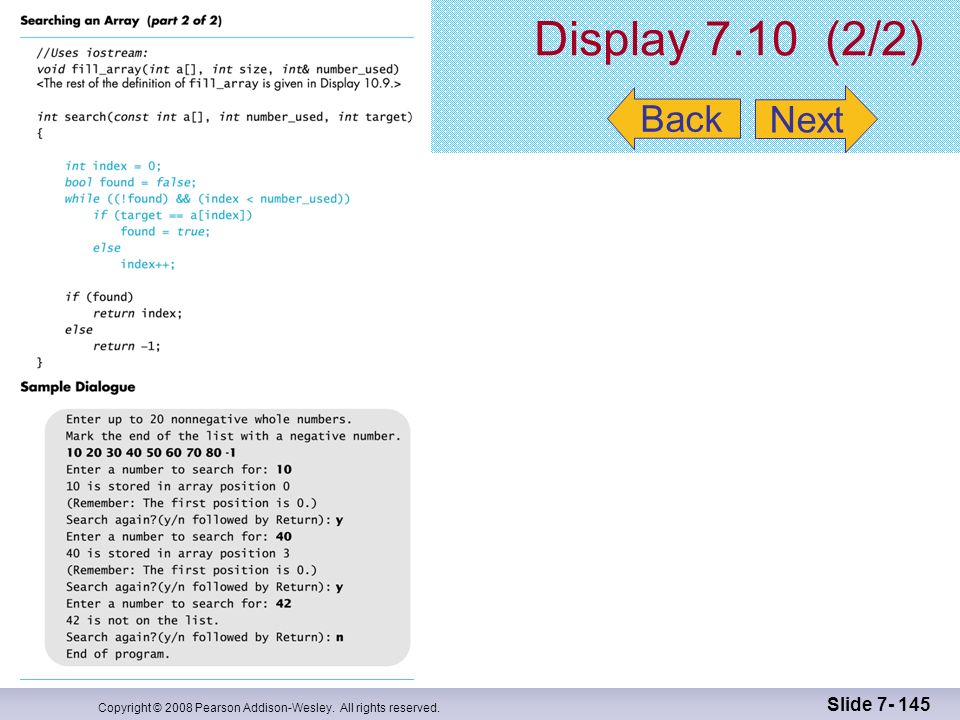Viewport: 960px width, 720px height.
Task: Select the Pearson Addison-Wesley copyright notice
Action: click(269, 708)
